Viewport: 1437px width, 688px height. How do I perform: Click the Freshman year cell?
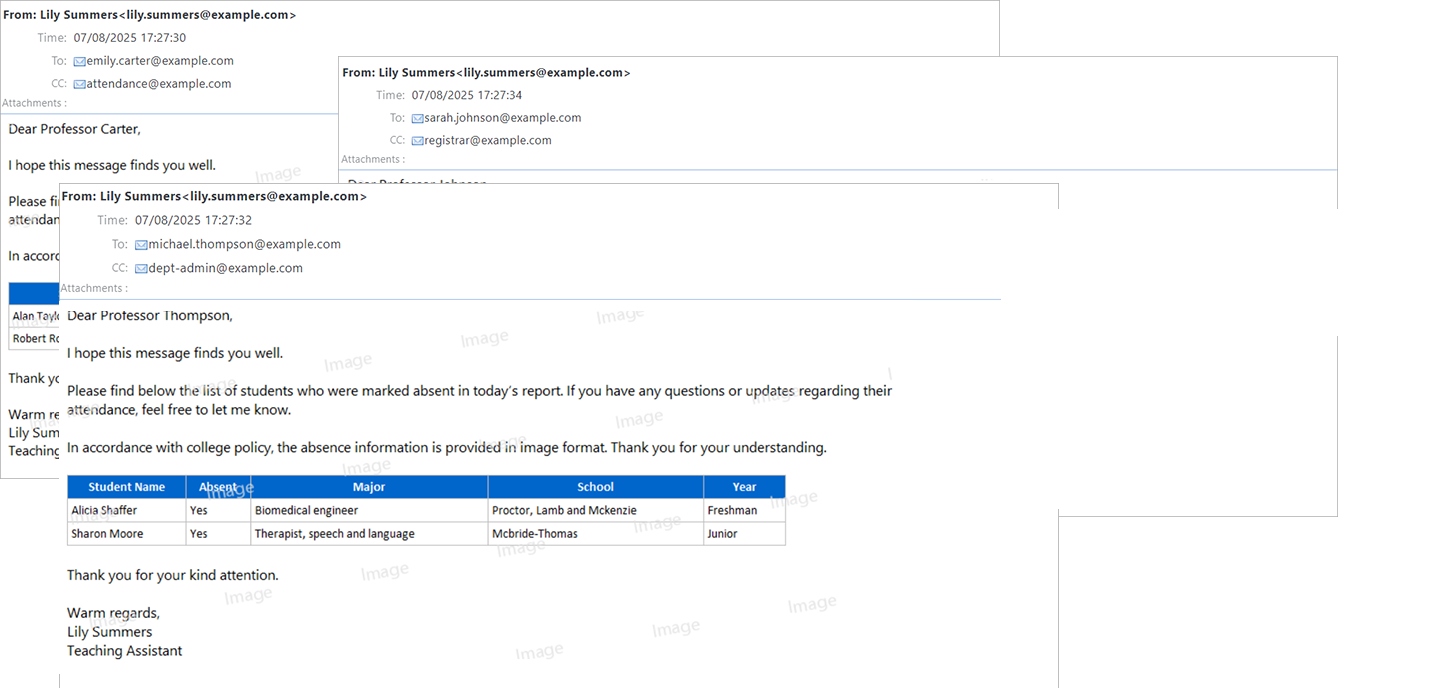(744, 510)
